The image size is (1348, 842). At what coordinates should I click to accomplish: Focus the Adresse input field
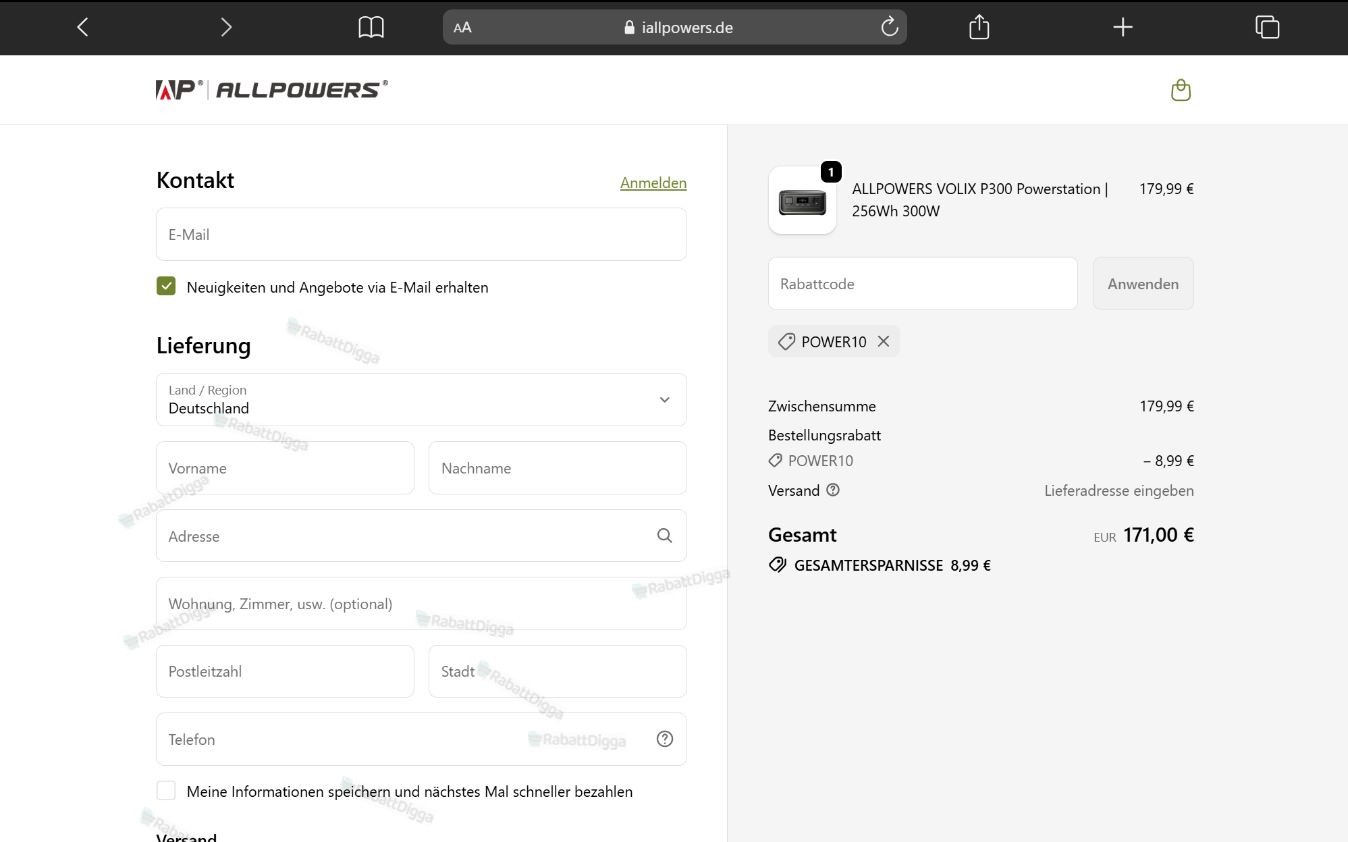pyautogui.click(x=421, y=536)
